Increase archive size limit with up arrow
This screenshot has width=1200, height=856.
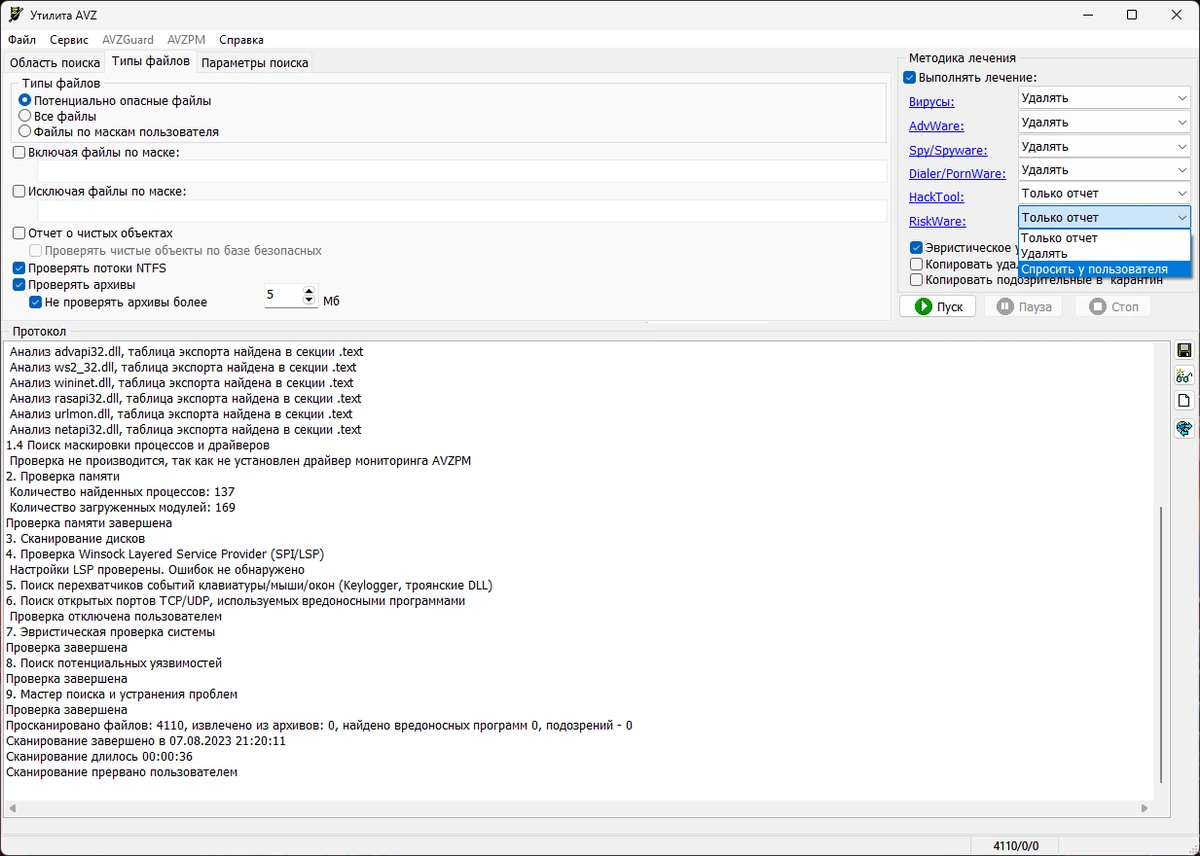tap(308, 291)
